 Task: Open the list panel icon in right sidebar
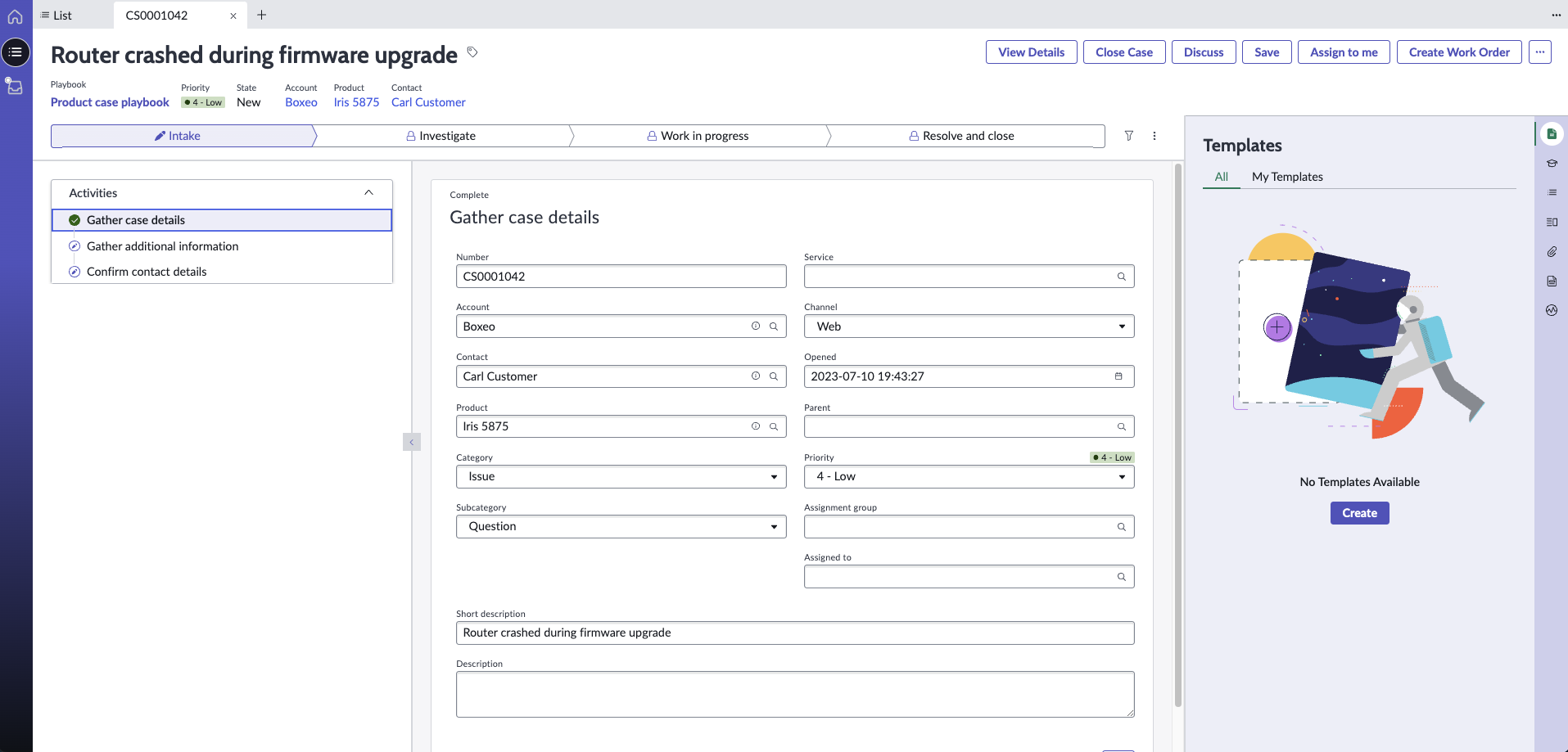(x=1552, y=192)
